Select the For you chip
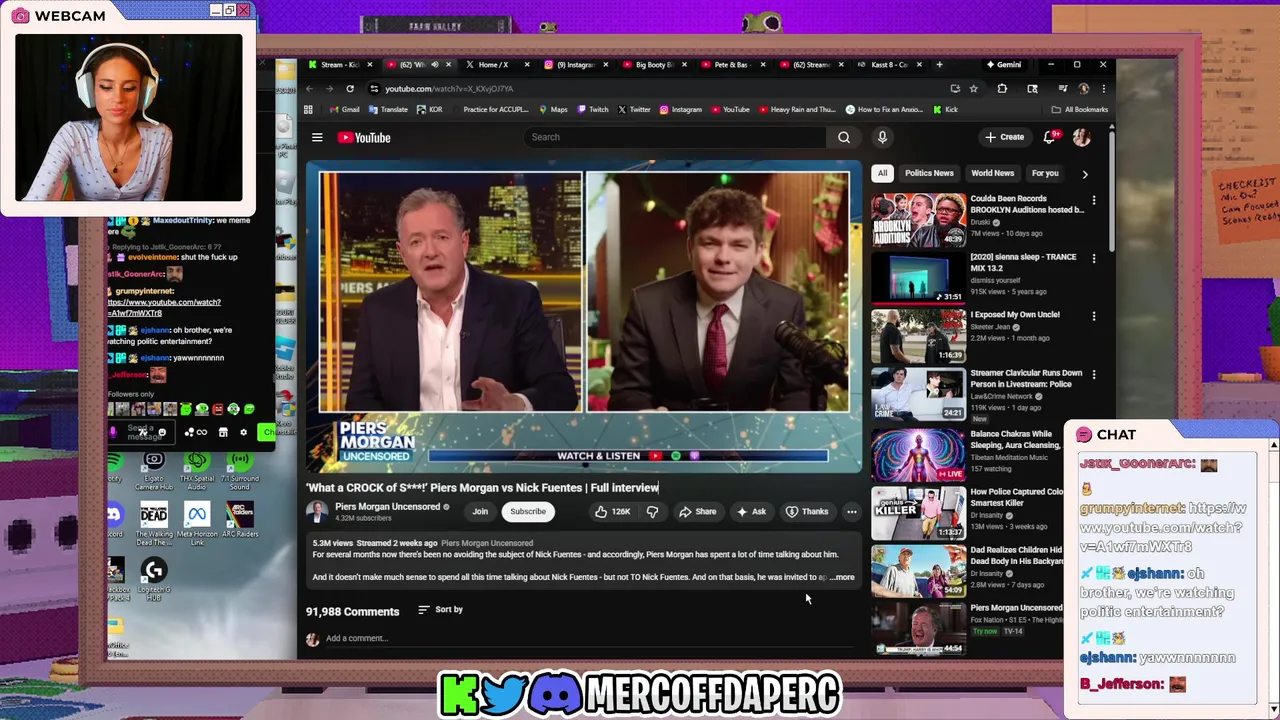1280x720 pixels. tap(1045, 173)
